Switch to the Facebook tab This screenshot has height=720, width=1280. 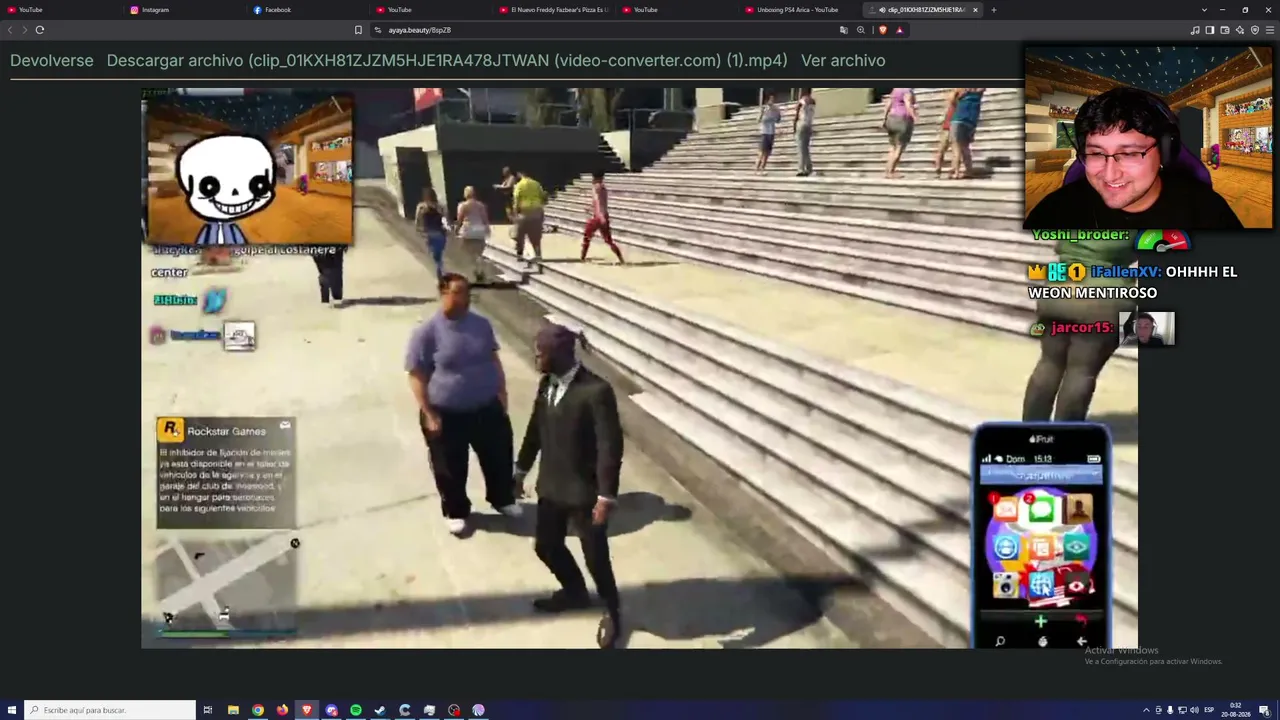[x=308, y=10]
